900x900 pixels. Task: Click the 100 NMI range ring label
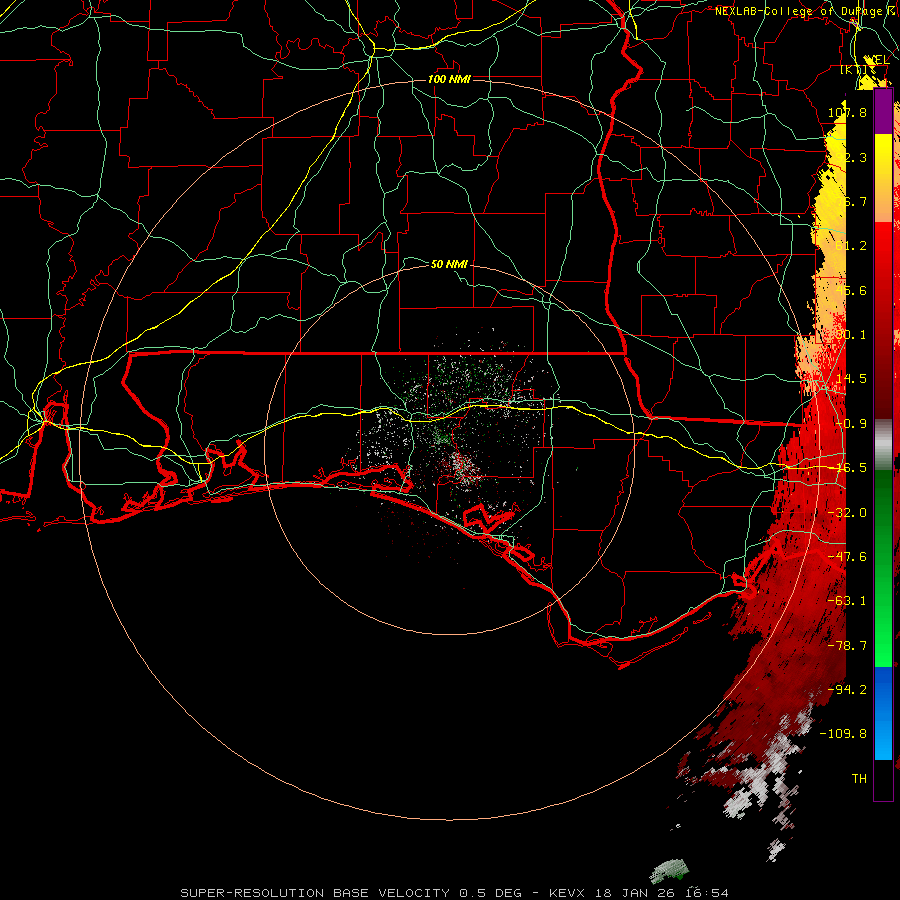(449, 79)
